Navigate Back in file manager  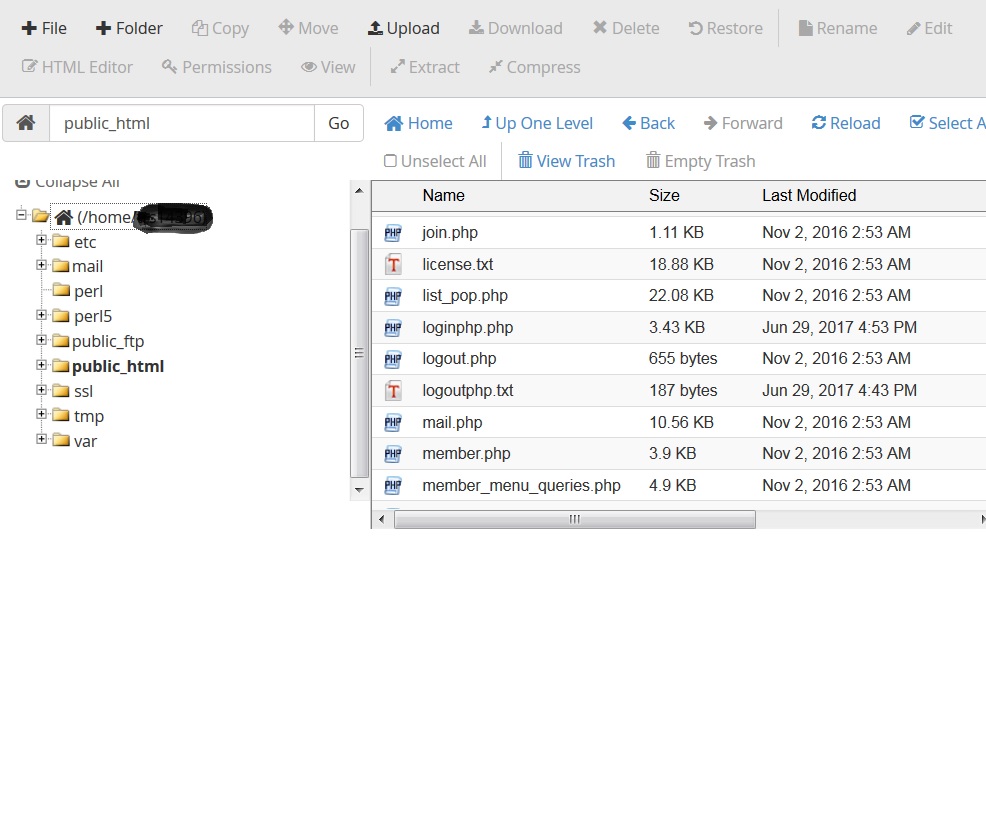pos(648,123)
